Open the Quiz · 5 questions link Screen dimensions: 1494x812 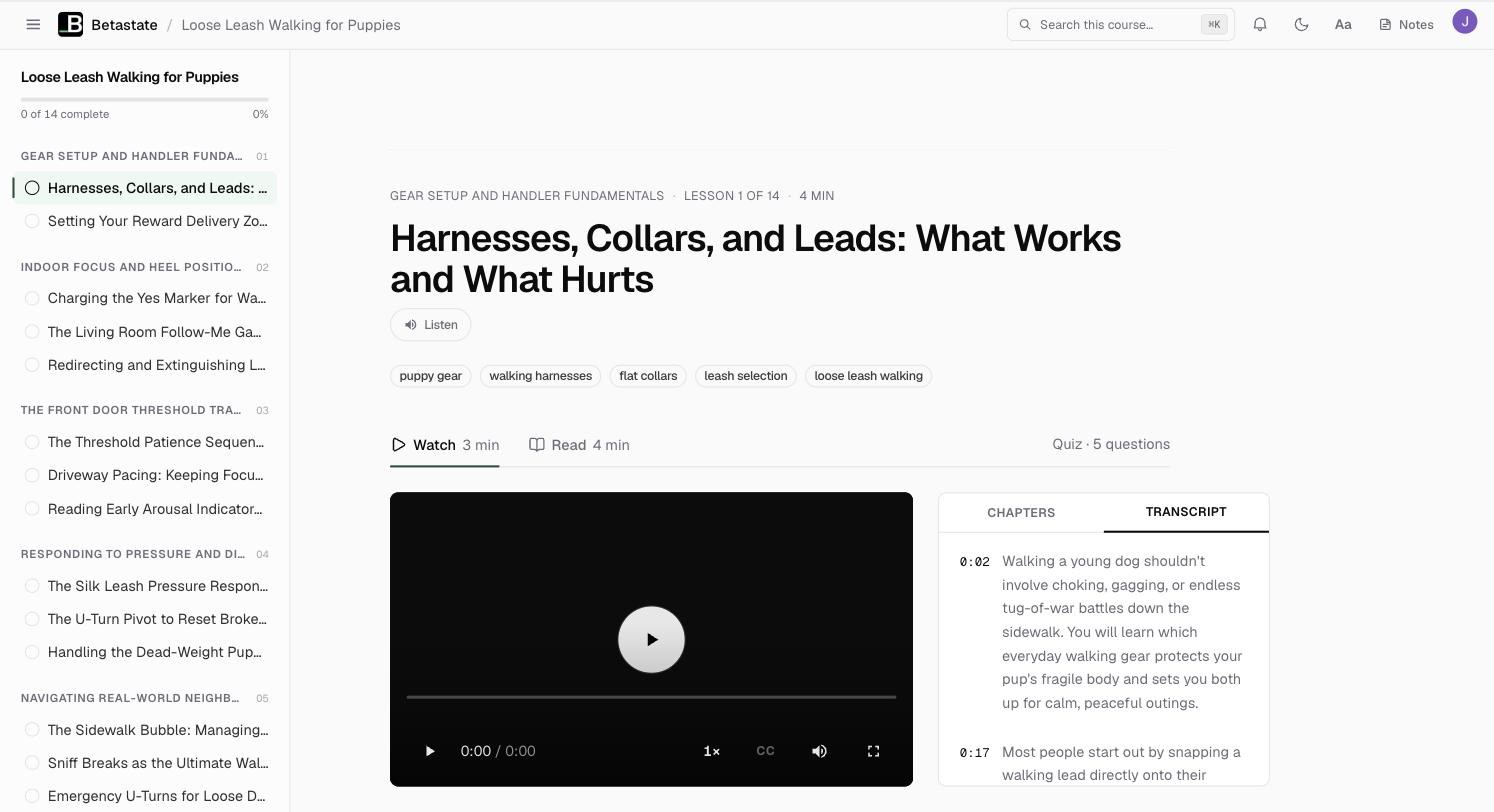(x=1111, y=444)
